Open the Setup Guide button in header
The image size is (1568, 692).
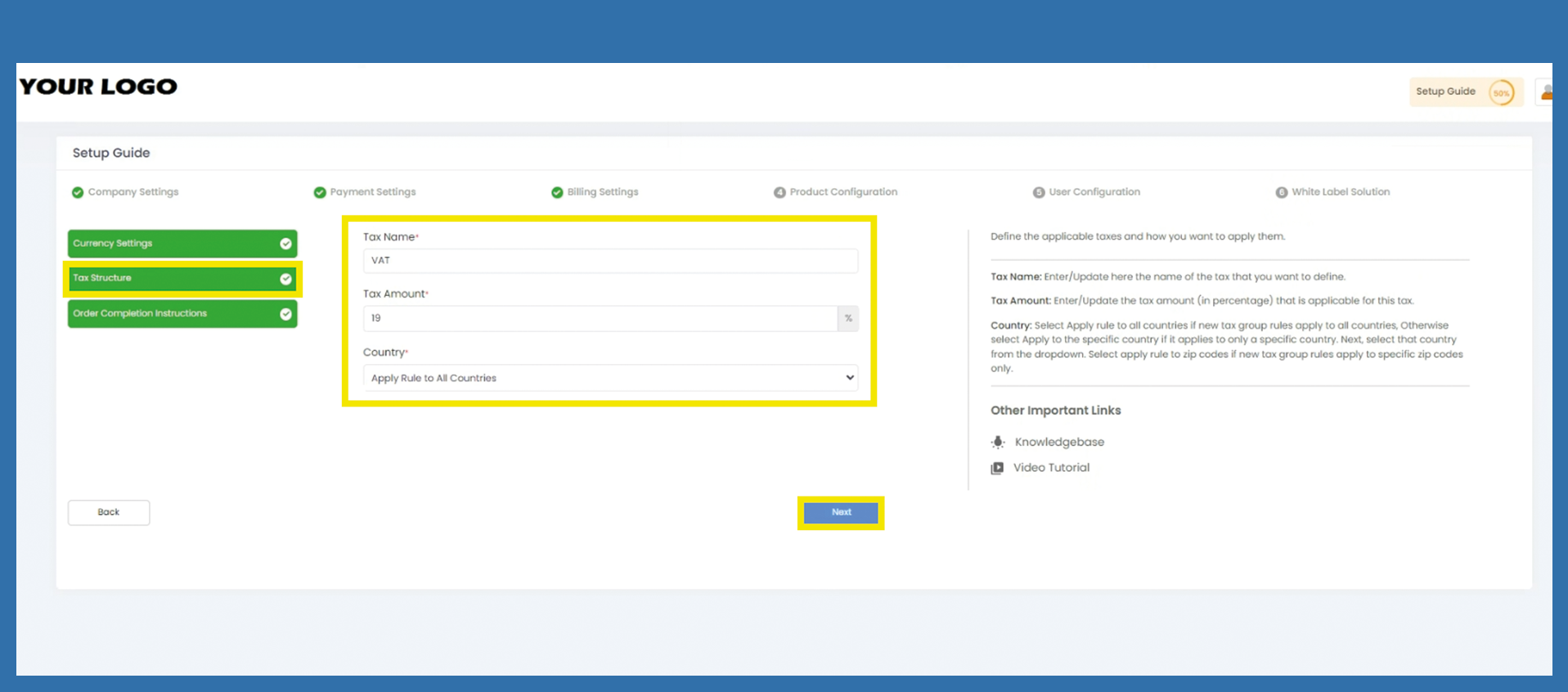click(x=1445, y=92)
